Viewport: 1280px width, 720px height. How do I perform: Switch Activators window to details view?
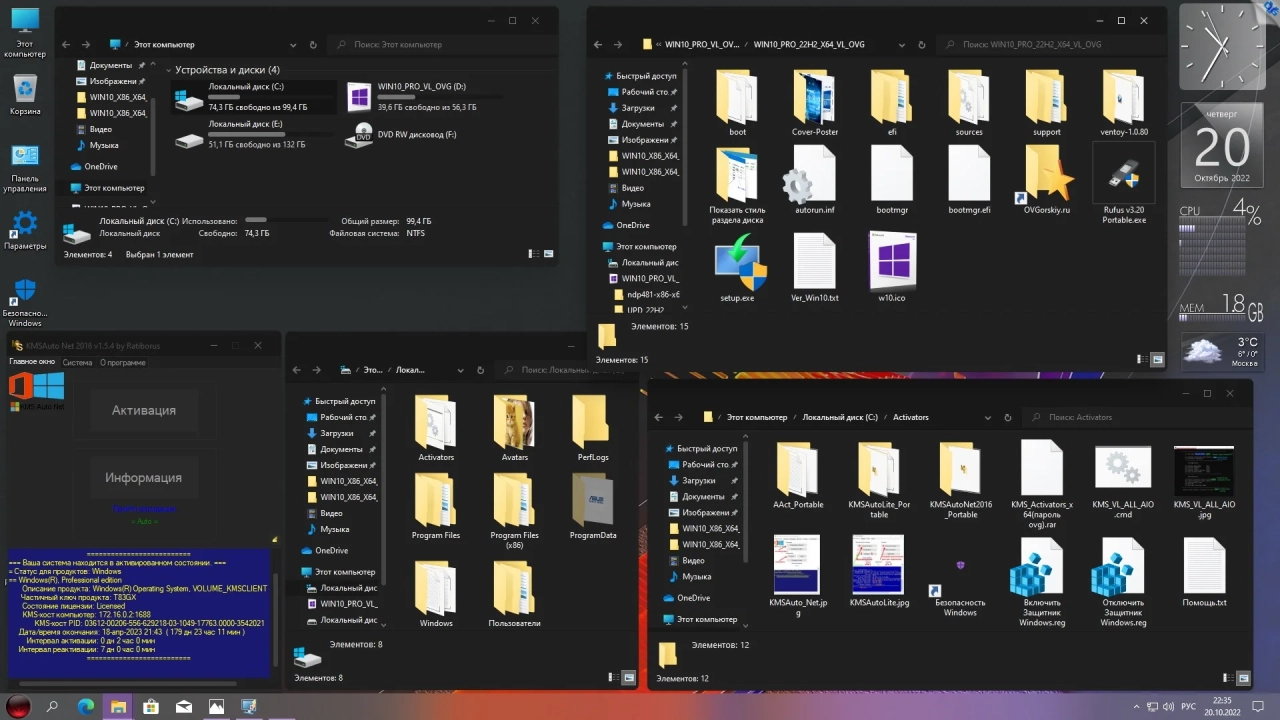(1227, 678)
